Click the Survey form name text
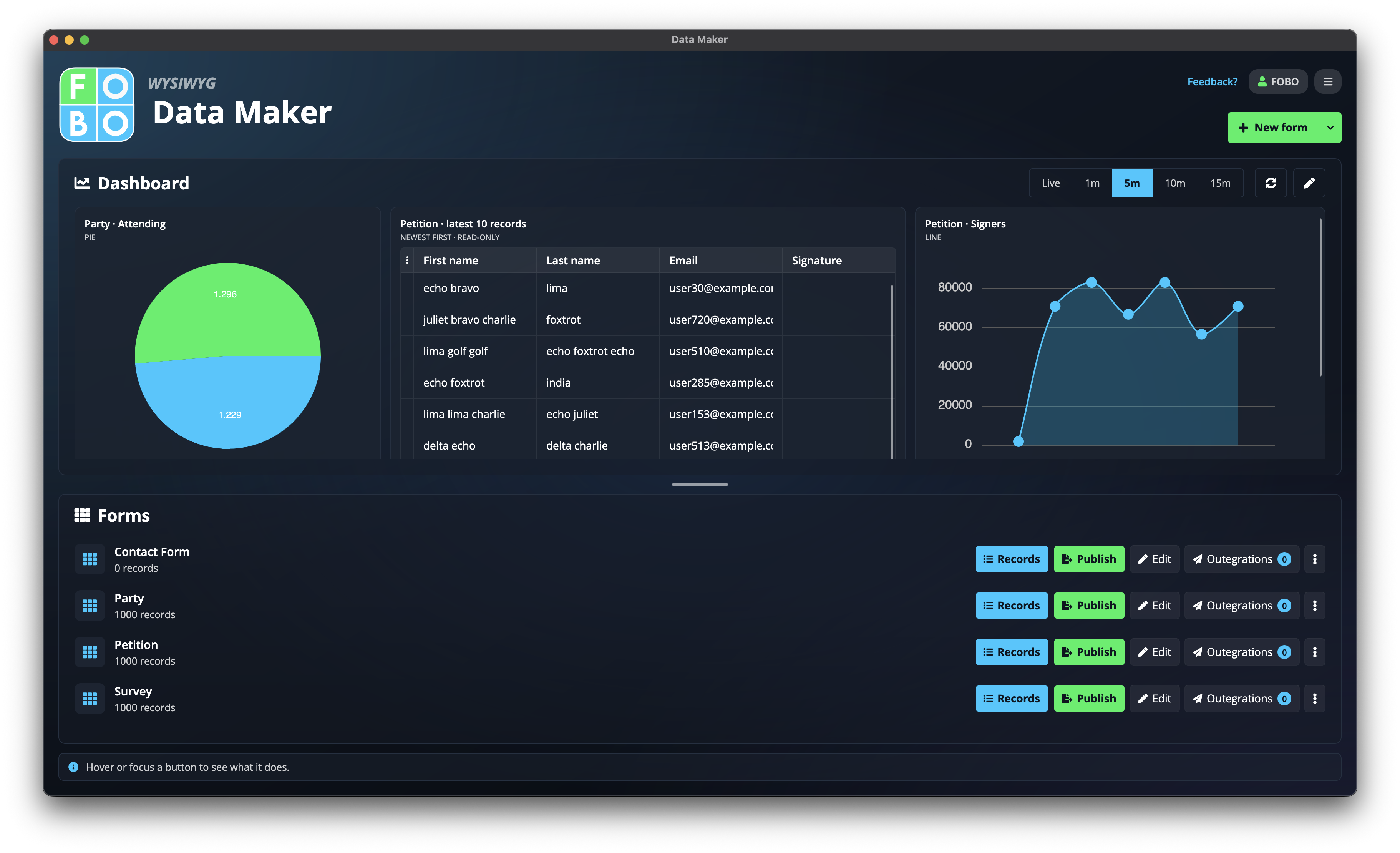 coord(133,691)
